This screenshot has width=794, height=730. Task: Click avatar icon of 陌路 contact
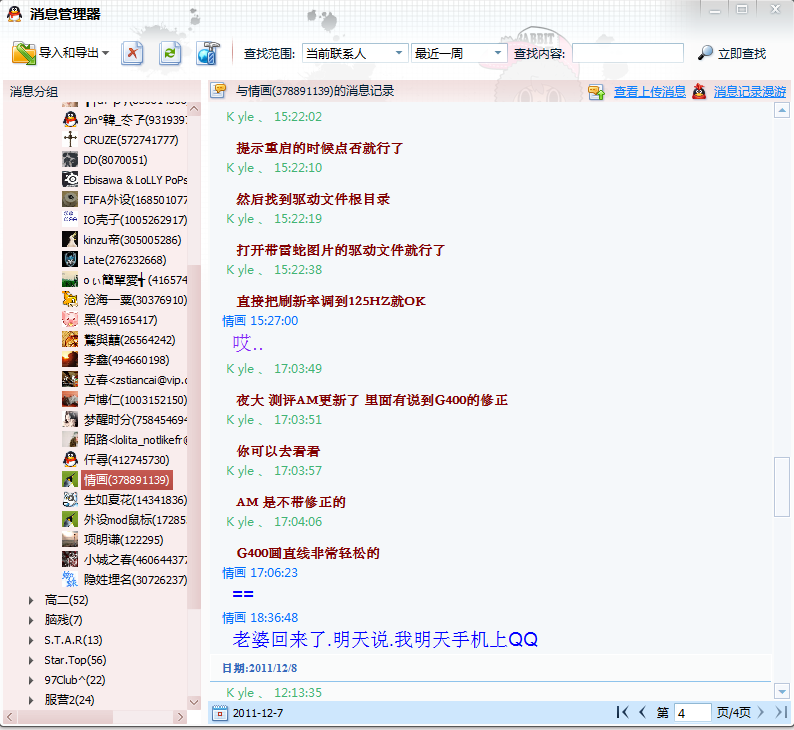pyautogui.click(x=70, y=439)
